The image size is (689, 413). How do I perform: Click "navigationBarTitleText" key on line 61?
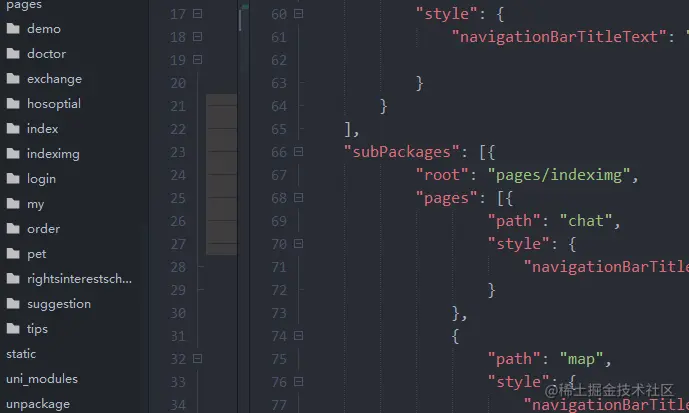(x=559, y=37)
